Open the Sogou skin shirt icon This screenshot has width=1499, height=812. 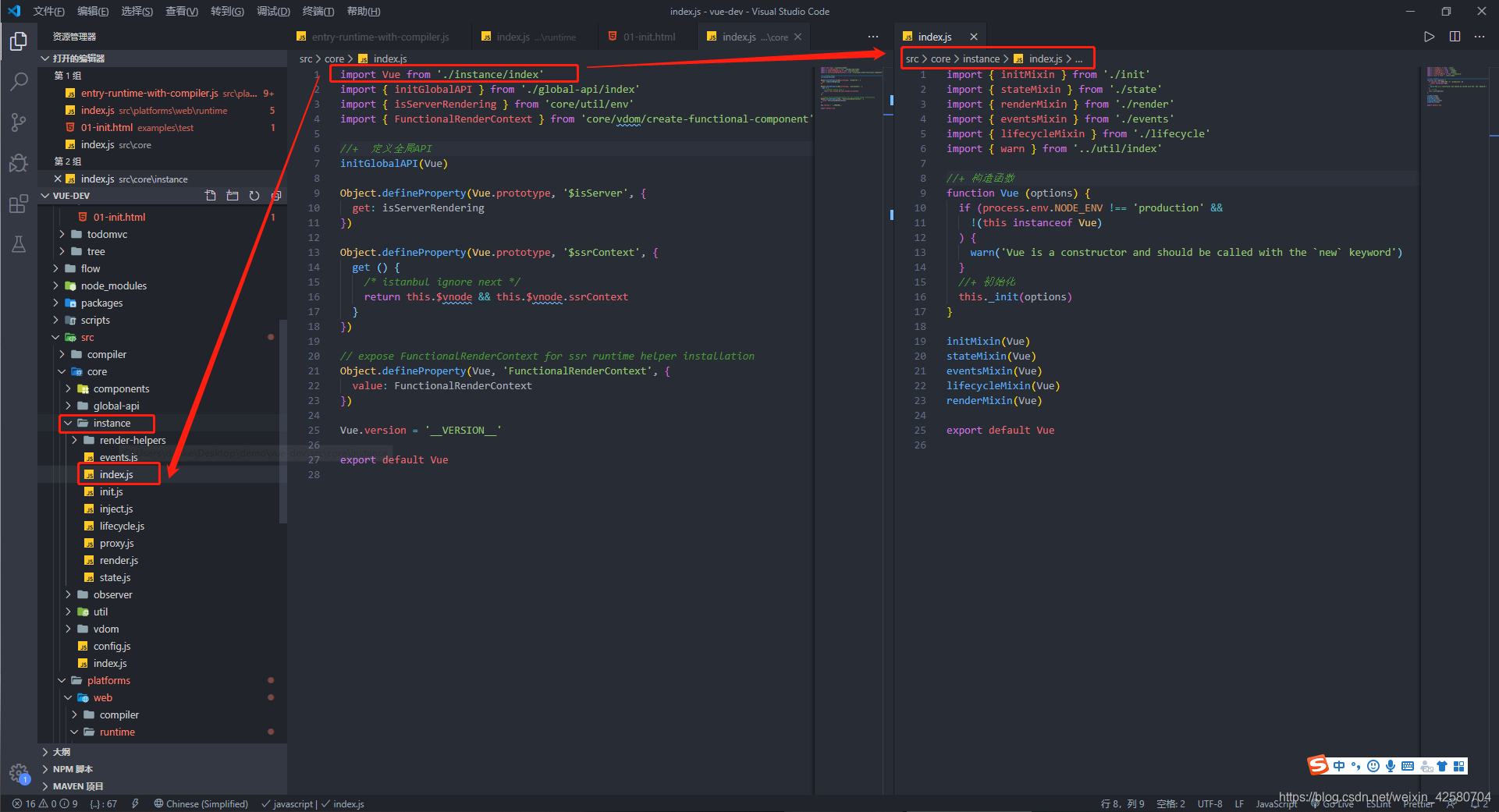(x=1442, y=766)
